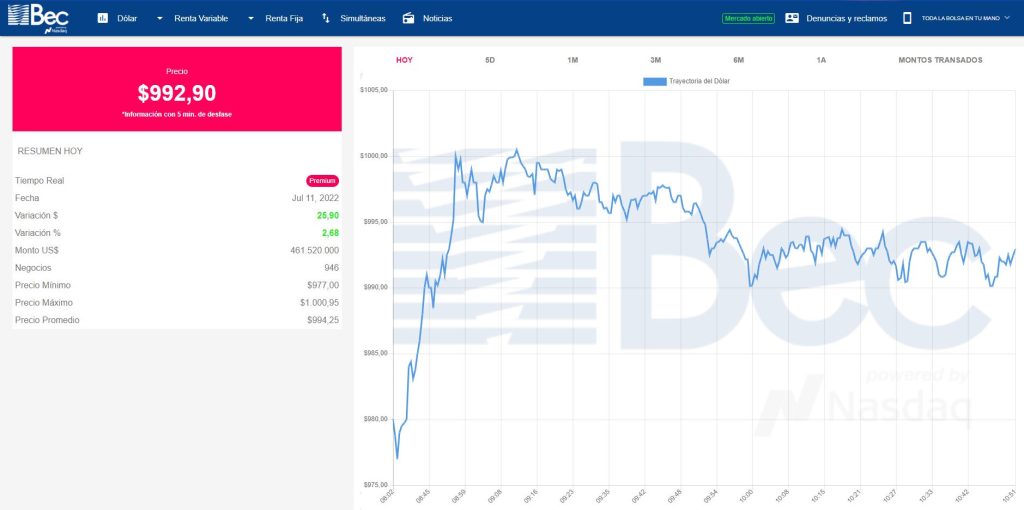Click the ID card icon for Denuncias
This screenshot has width=1024, height=510.
click(x=792, y=18)
